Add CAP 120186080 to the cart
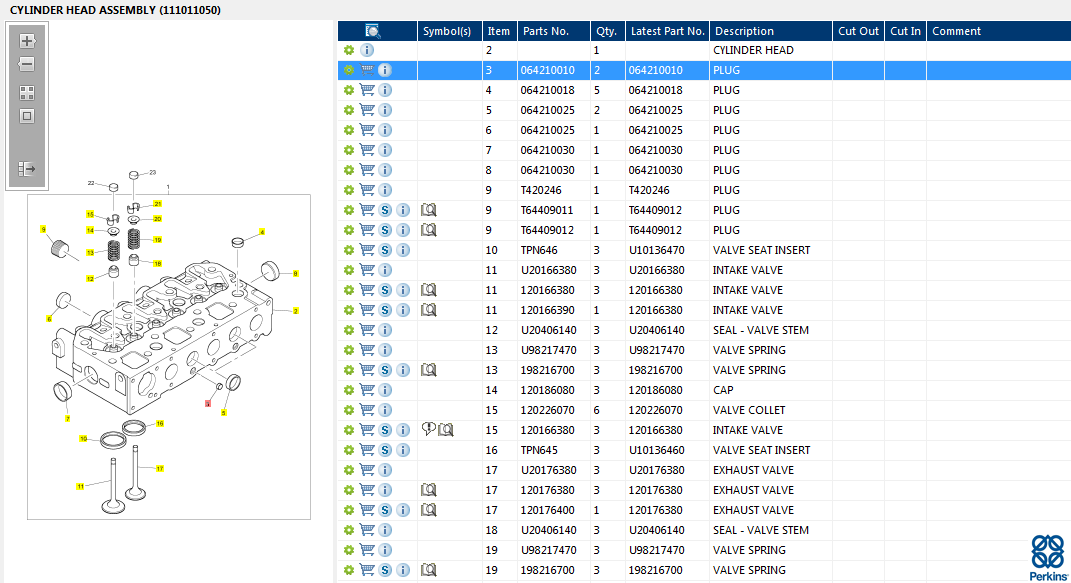Screen dimensions: 1071x583 pyautogui.click(x=367, y=389)
